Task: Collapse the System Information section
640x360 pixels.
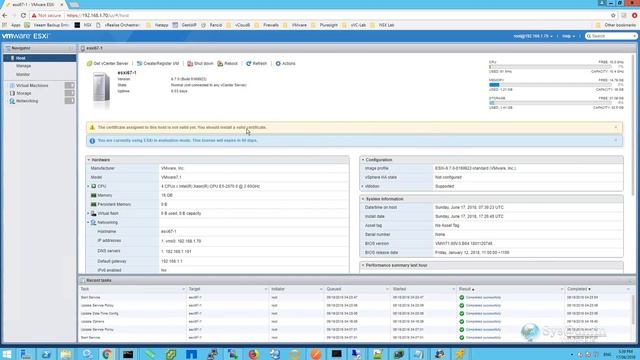Action: (363, 199)
